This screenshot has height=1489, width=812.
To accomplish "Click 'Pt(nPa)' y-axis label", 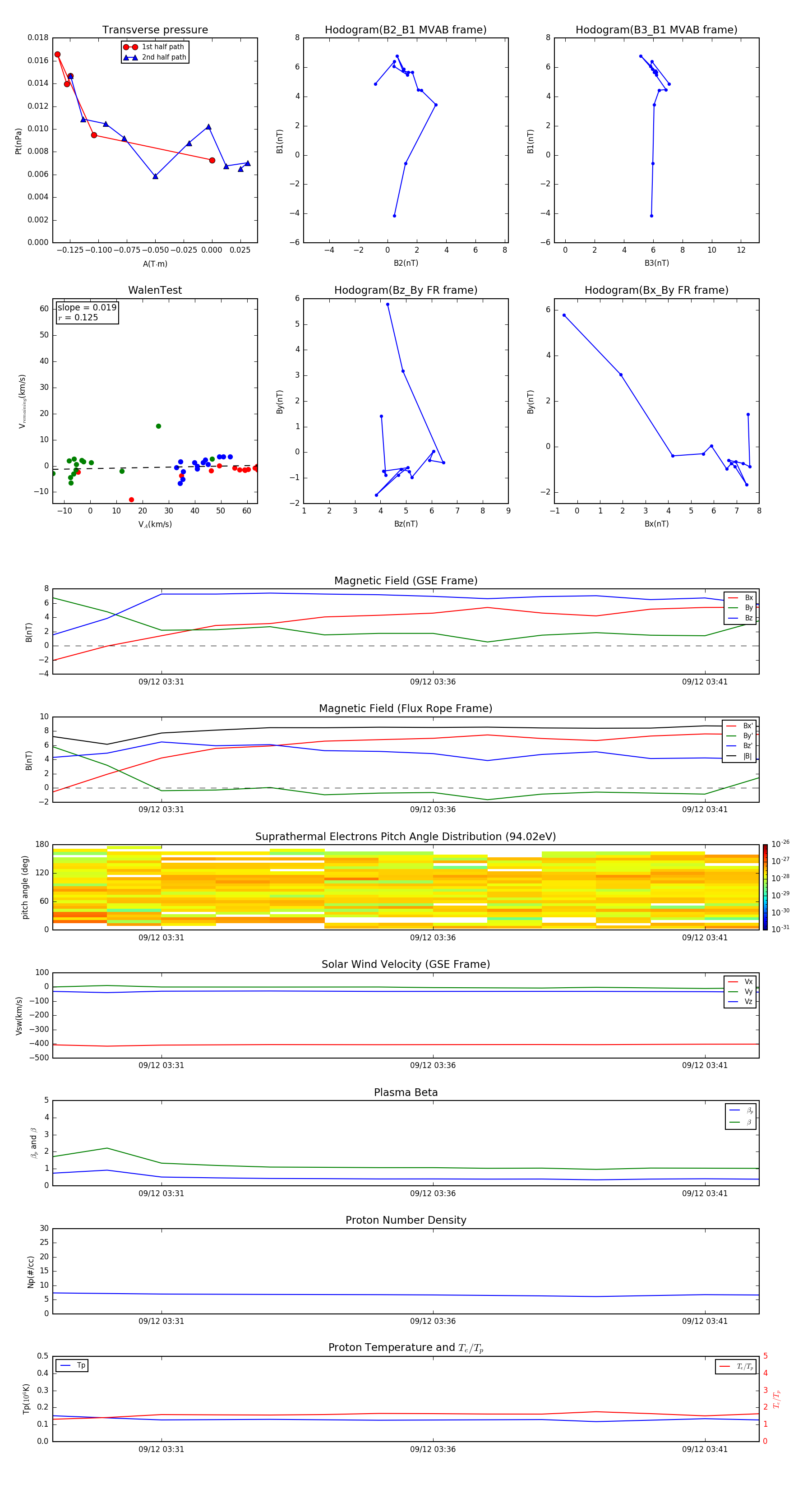I will tap(18, 141).
